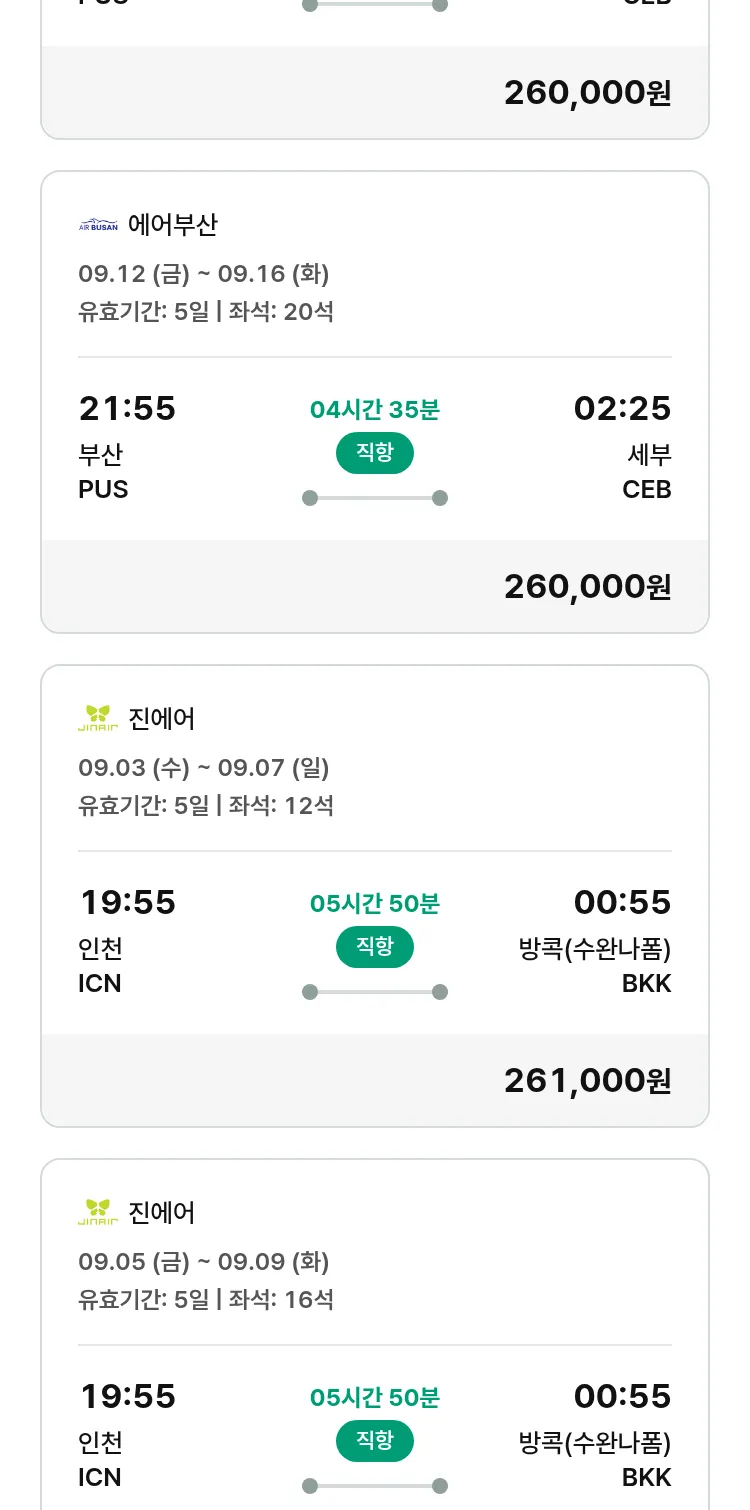Open the 에어부산 airline name
This screenshot has height=1510, width=750.
173,225
